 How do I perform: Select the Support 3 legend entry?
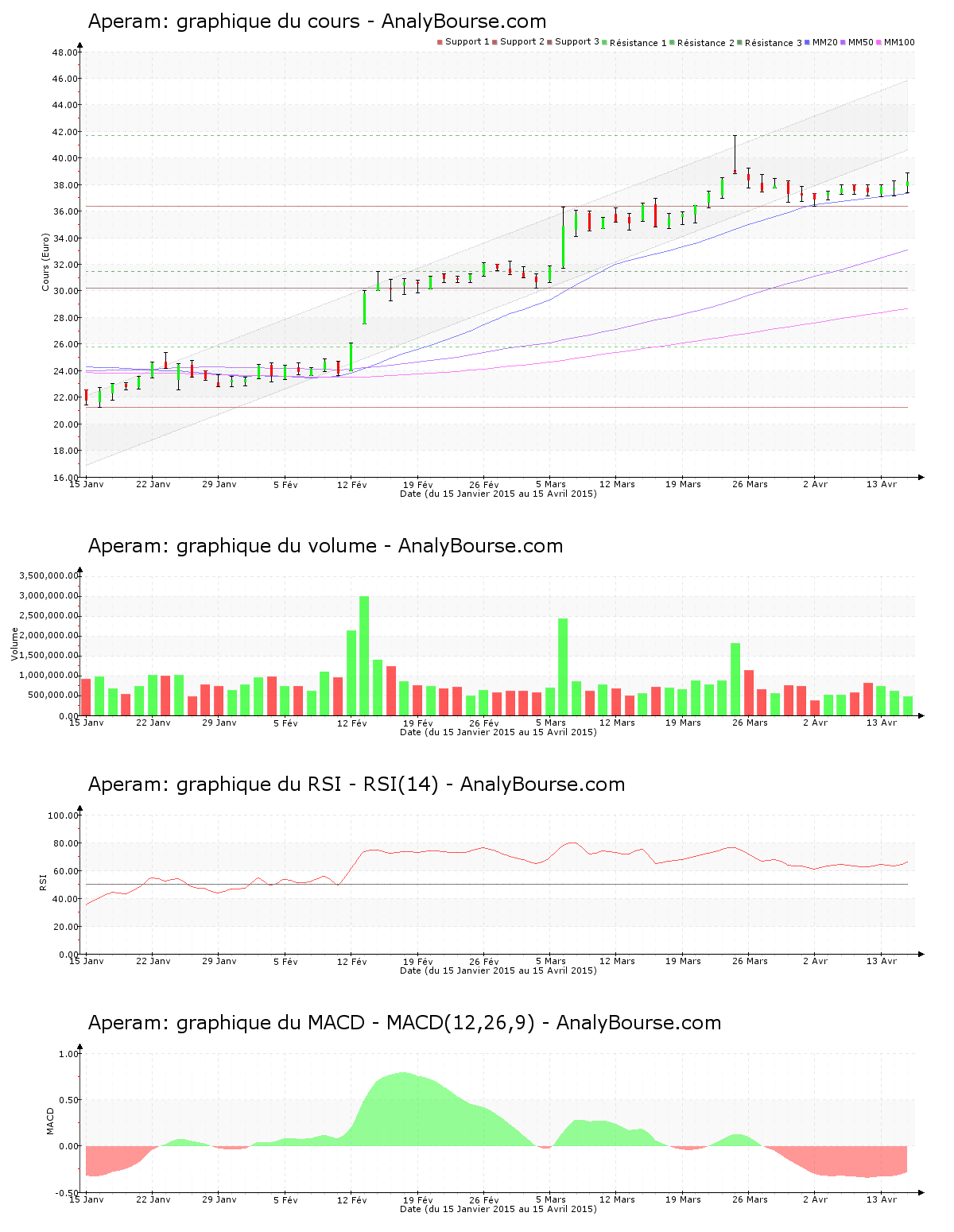573,42
